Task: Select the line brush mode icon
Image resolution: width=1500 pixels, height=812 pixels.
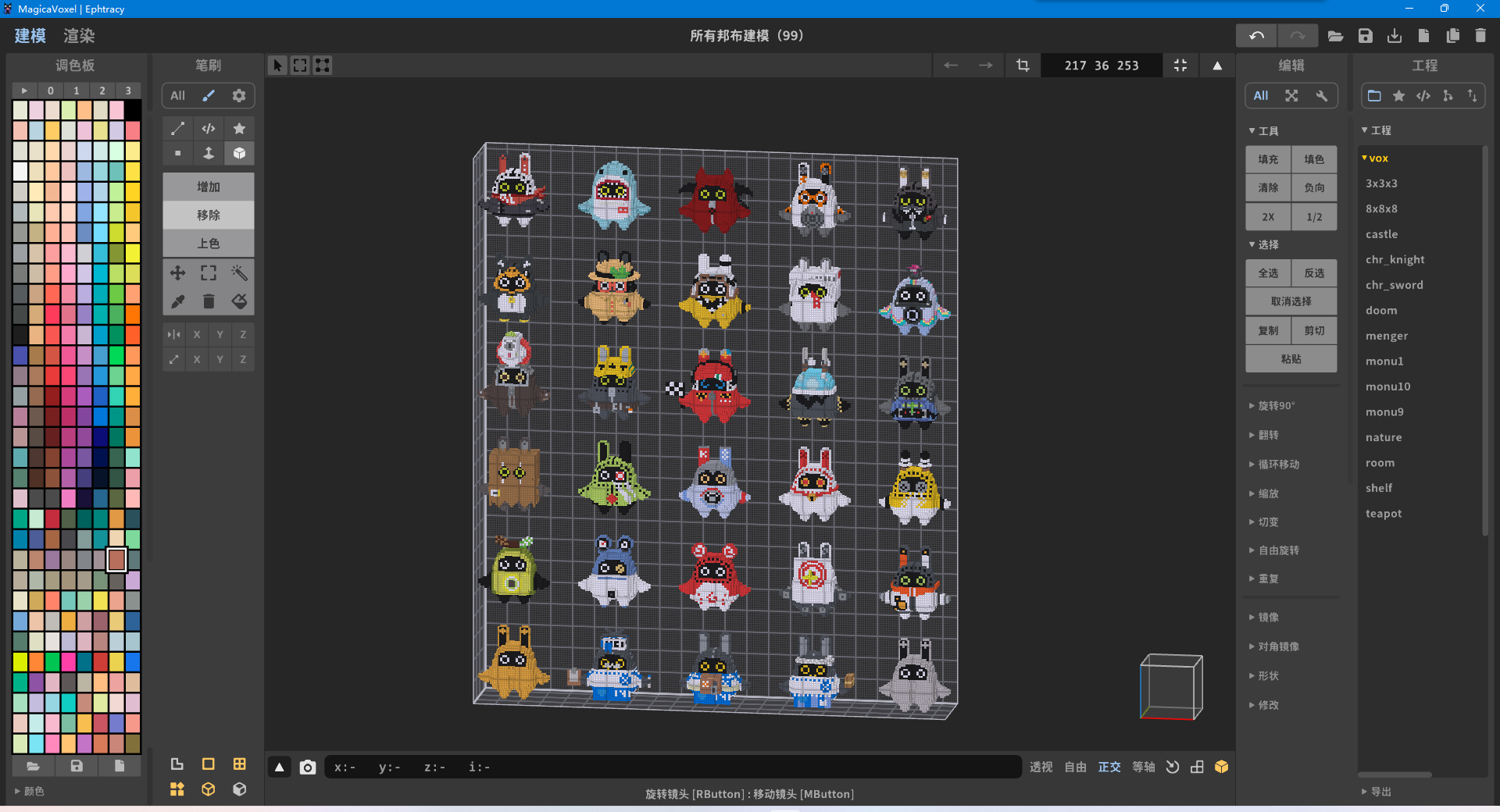Action: pyautogui.click(x=178, y=128)
